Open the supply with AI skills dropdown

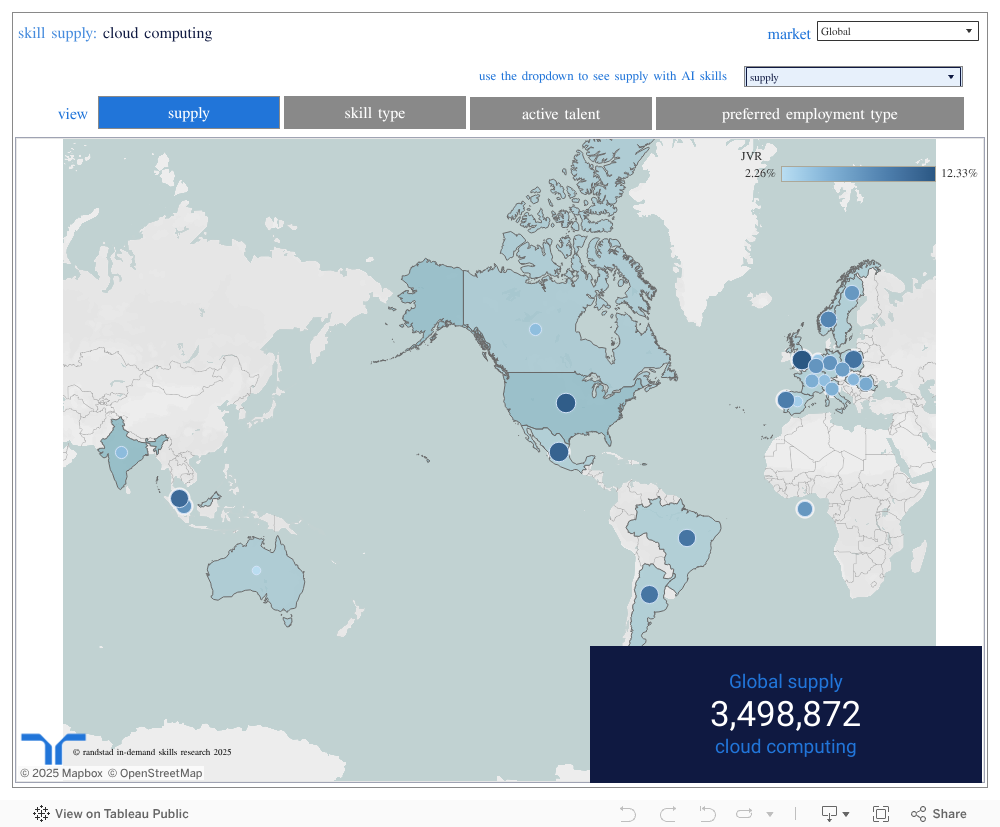click(x=852, y=76)
